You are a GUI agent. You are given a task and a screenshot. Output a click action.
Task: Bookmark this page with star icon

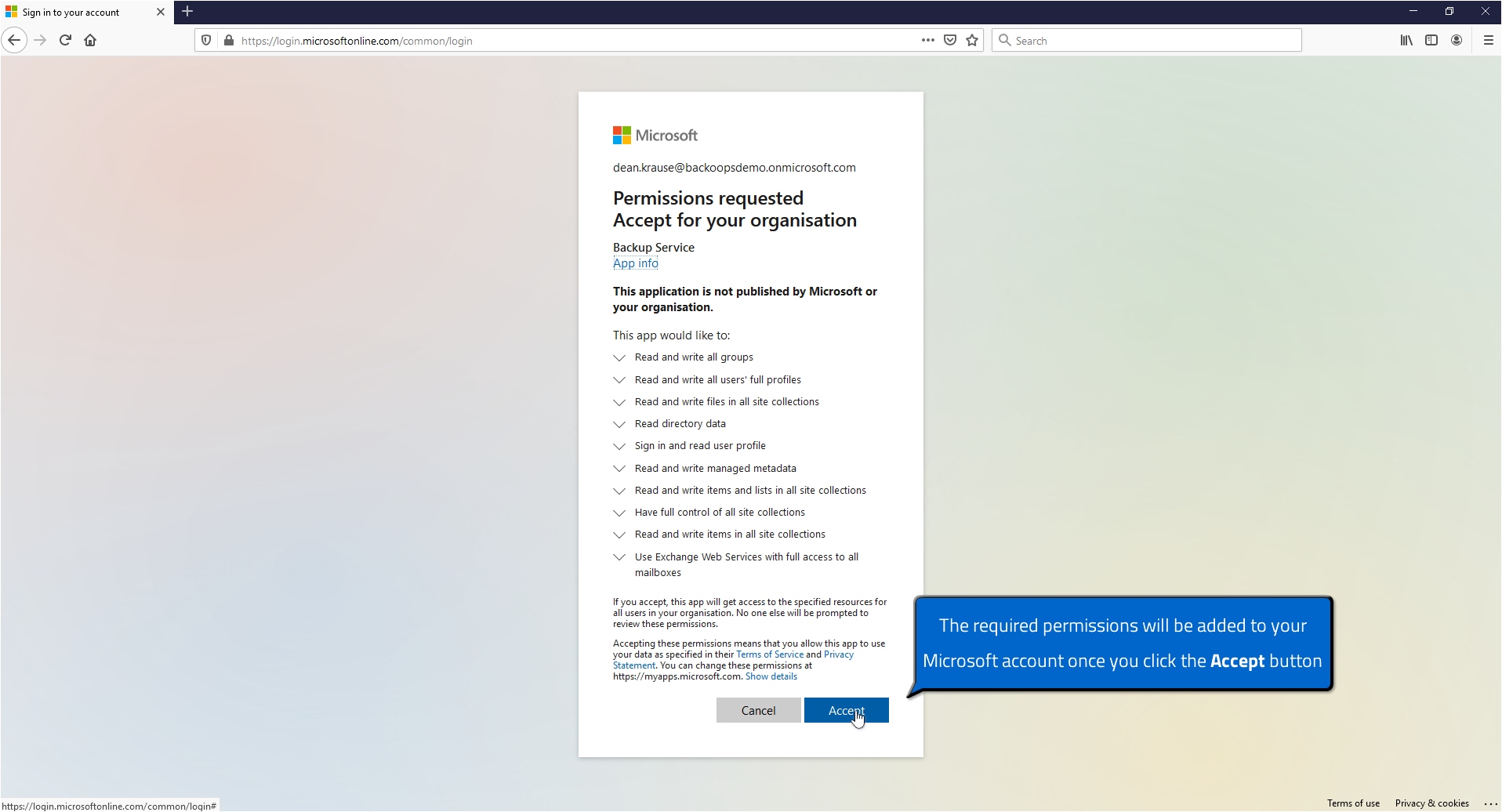point(972,40)
